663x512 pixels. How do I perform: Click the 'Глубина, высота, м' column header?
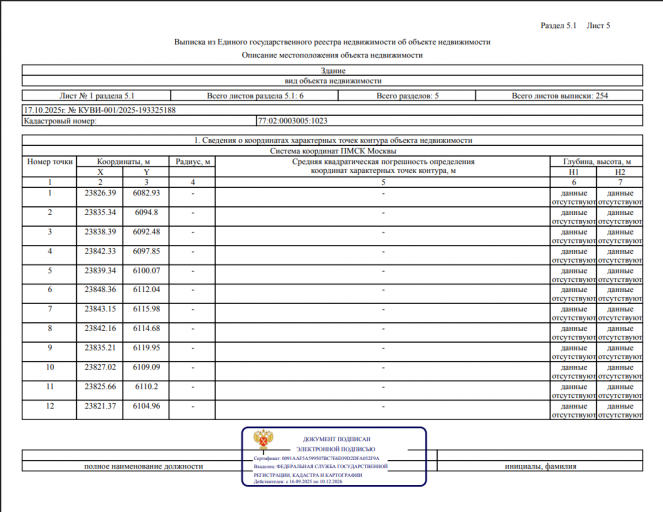pos(597,162)
